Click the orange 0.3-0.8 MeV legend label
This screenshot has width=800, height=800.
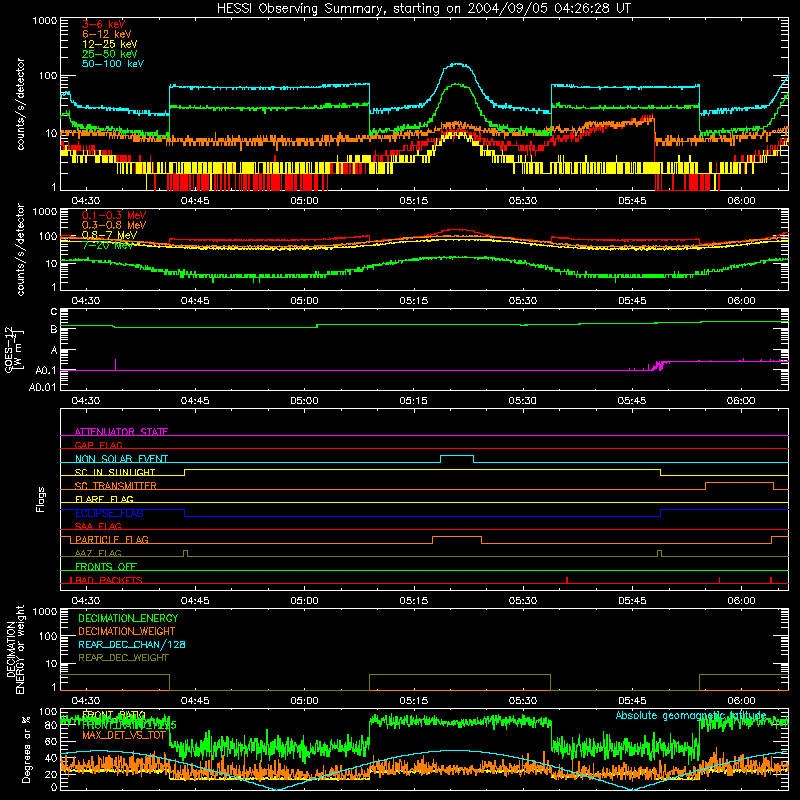[114, 225]
